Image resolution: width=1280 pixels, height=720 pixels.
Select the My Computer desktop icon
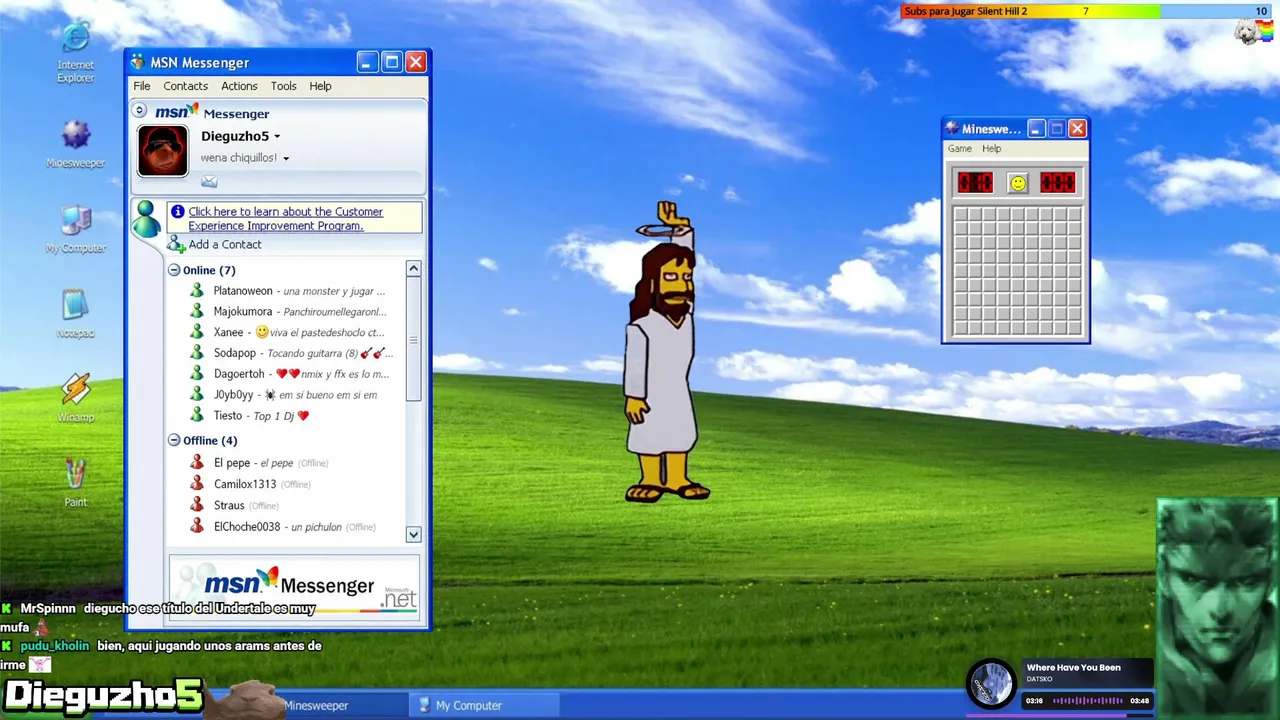click(75, 221)
